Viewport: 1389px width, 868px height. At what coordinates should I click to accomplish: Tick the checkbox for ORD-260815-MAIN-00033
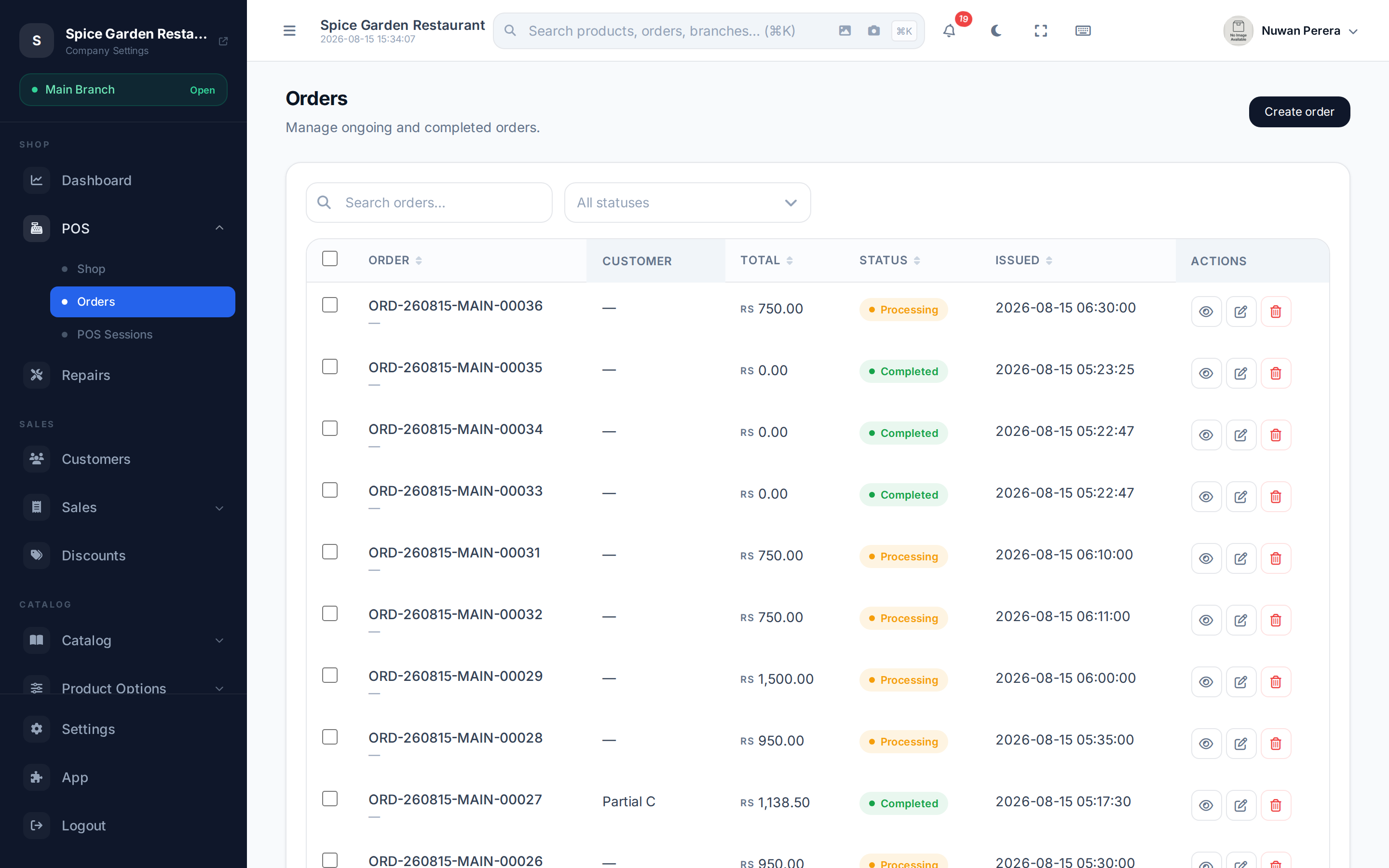tap(329, 489)
